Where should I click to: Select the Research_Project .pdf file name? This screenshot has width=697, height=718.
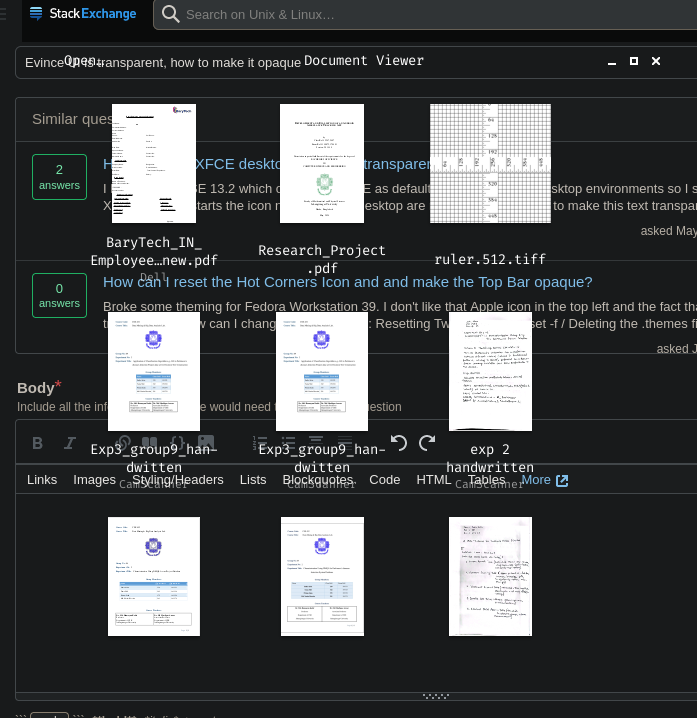[322, 259]
